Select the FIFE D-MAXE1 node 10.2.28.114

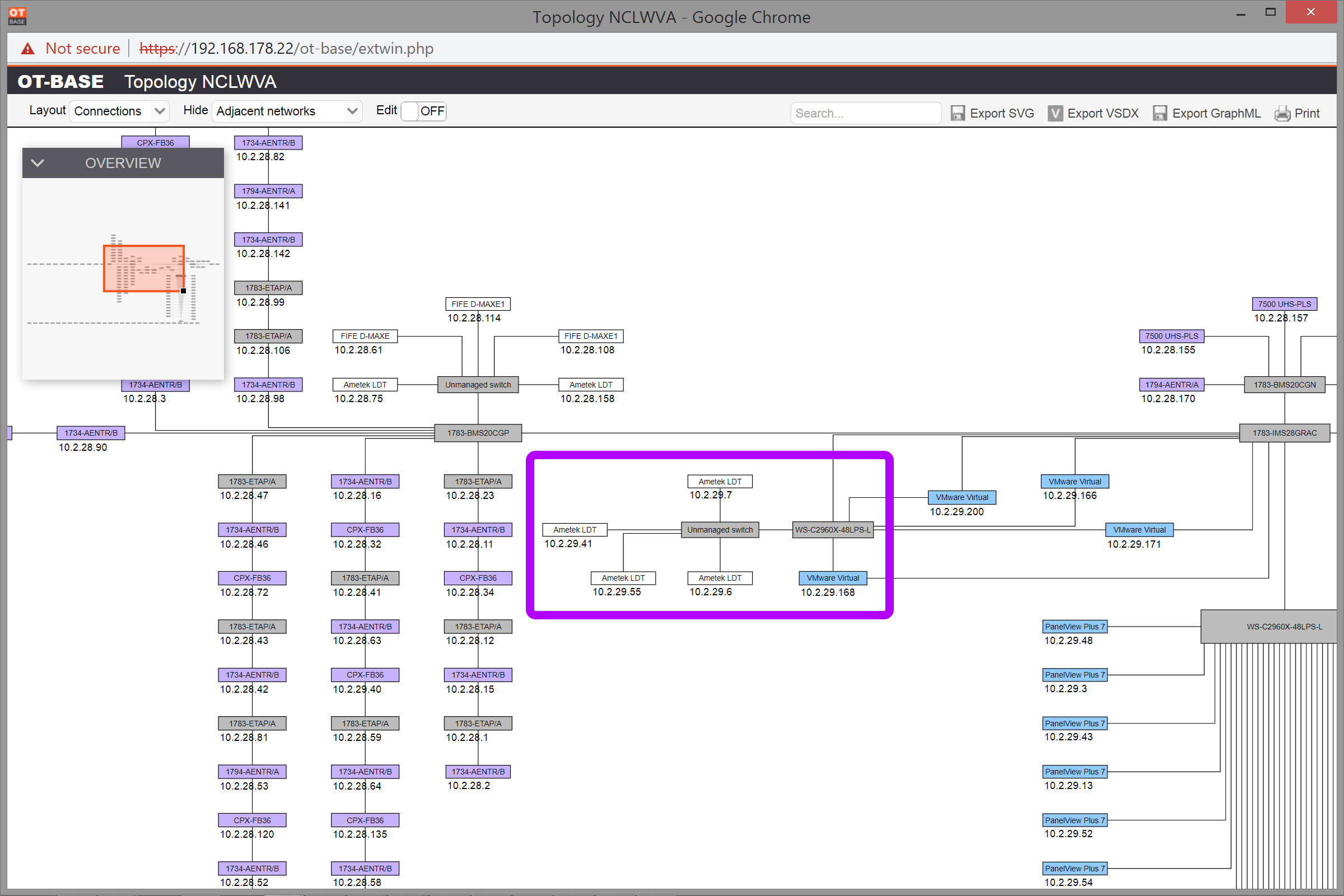[x=478, y=304]
